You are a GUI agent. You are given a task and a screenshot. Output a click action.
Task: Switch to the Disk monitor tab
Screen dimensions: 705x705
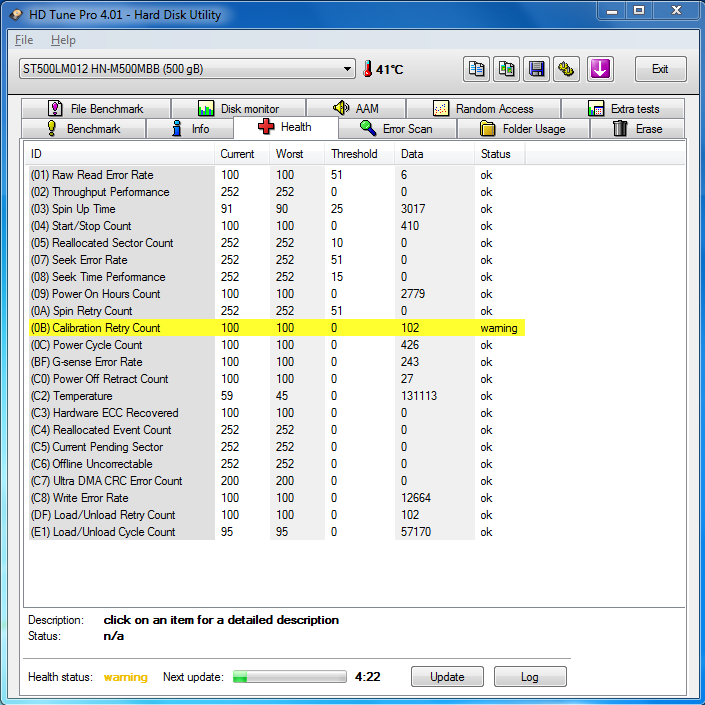point(238,108)
